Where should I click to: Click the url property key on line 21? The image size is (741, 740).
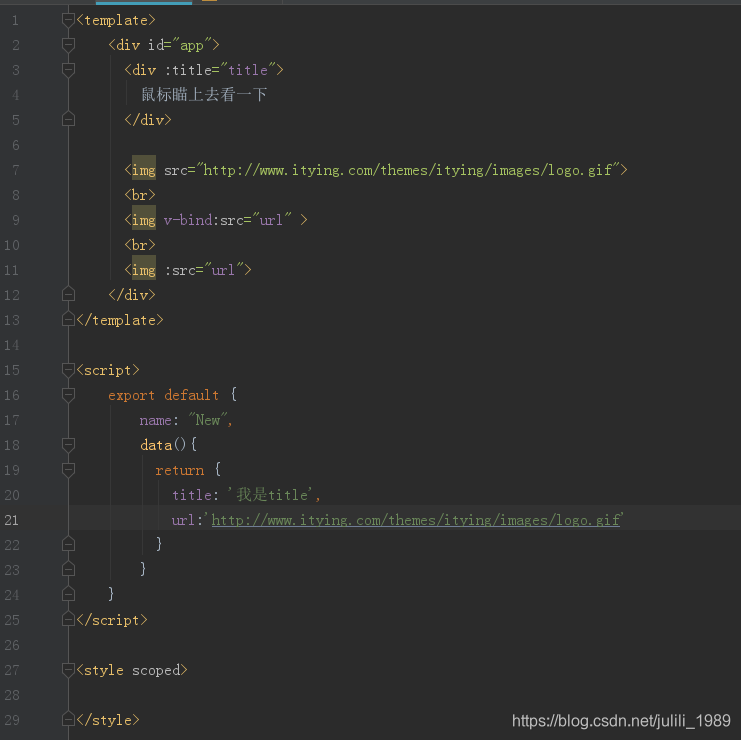(x=183, y=520)
